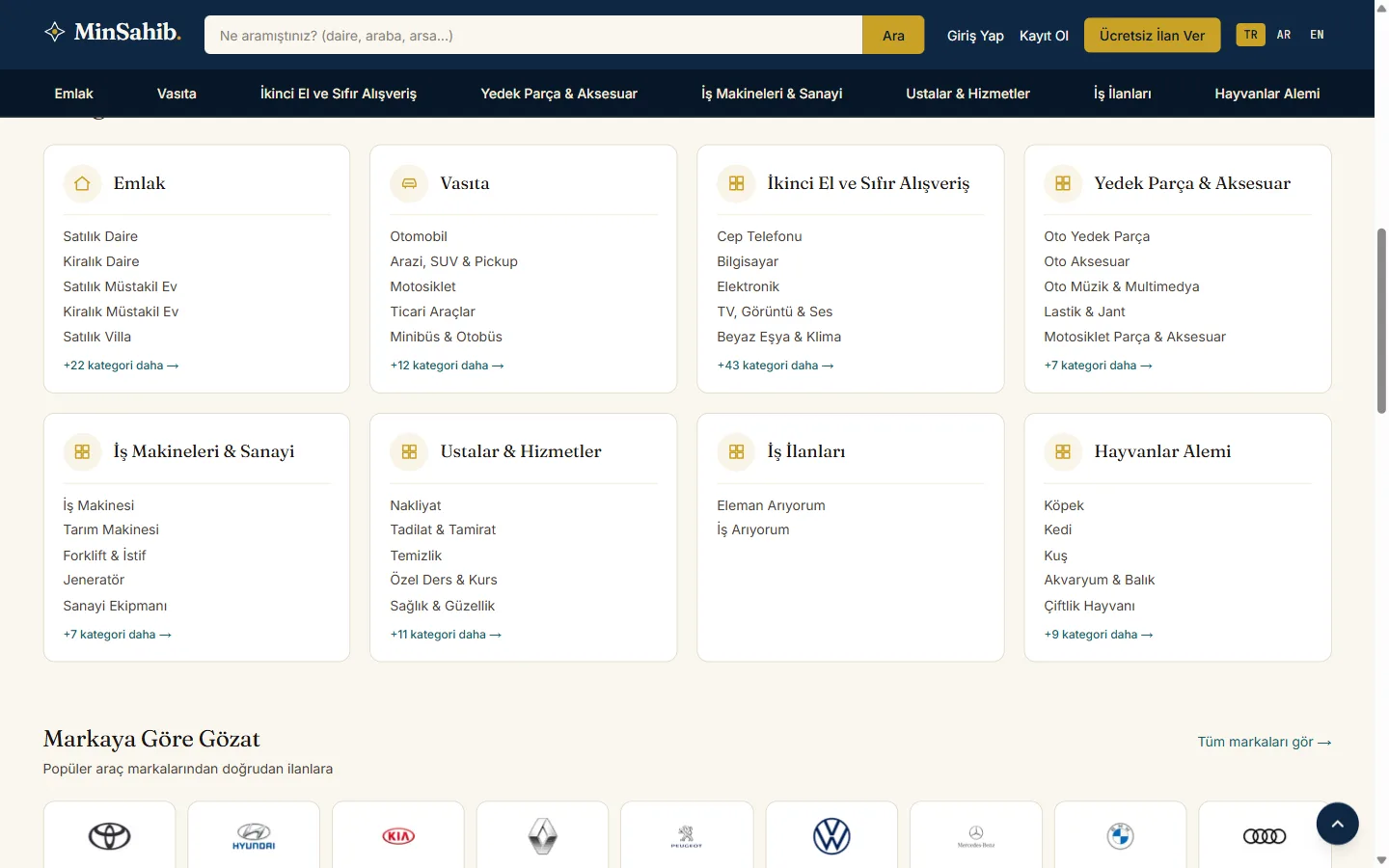Screen dimensions: 1389x868
Task: Open the Volkswagen brand listings
Action: [831, 835]
